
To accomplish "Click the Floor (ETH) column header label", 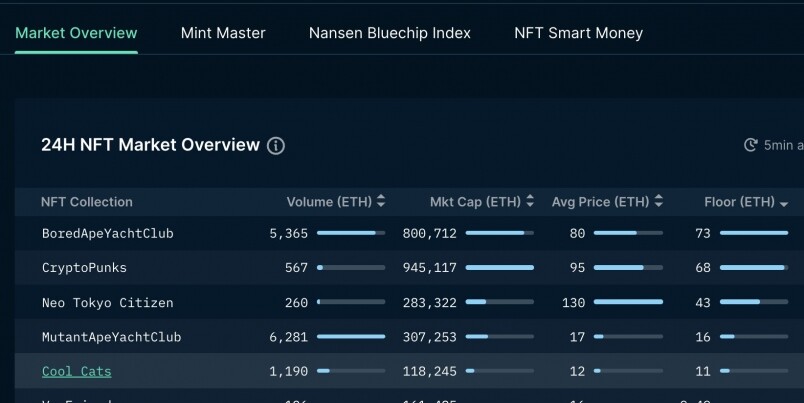I will coord(739,202).
